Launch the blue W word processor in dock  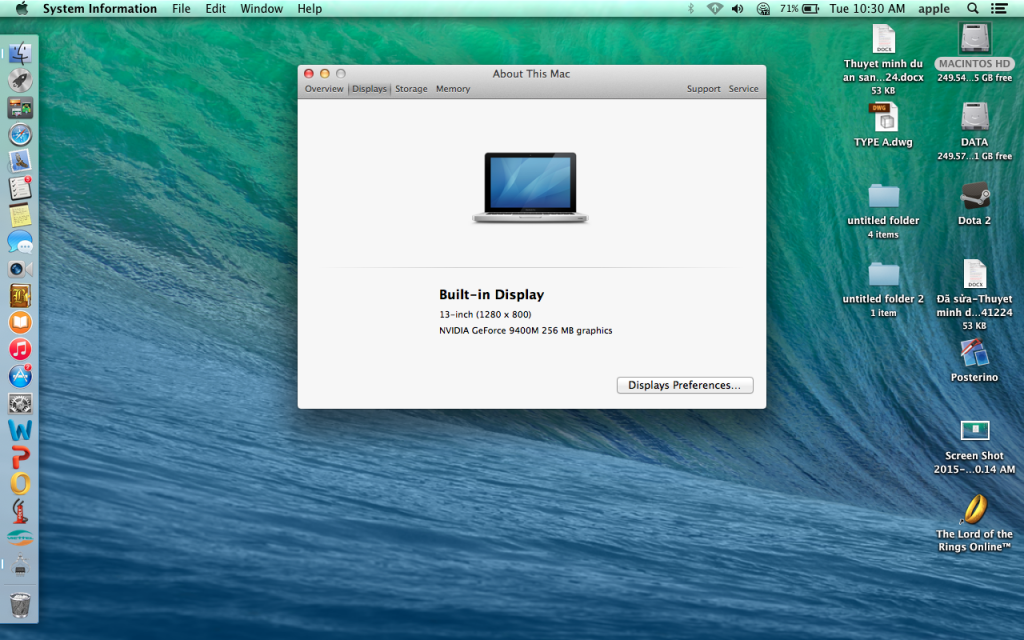click(x=20, y=430)
